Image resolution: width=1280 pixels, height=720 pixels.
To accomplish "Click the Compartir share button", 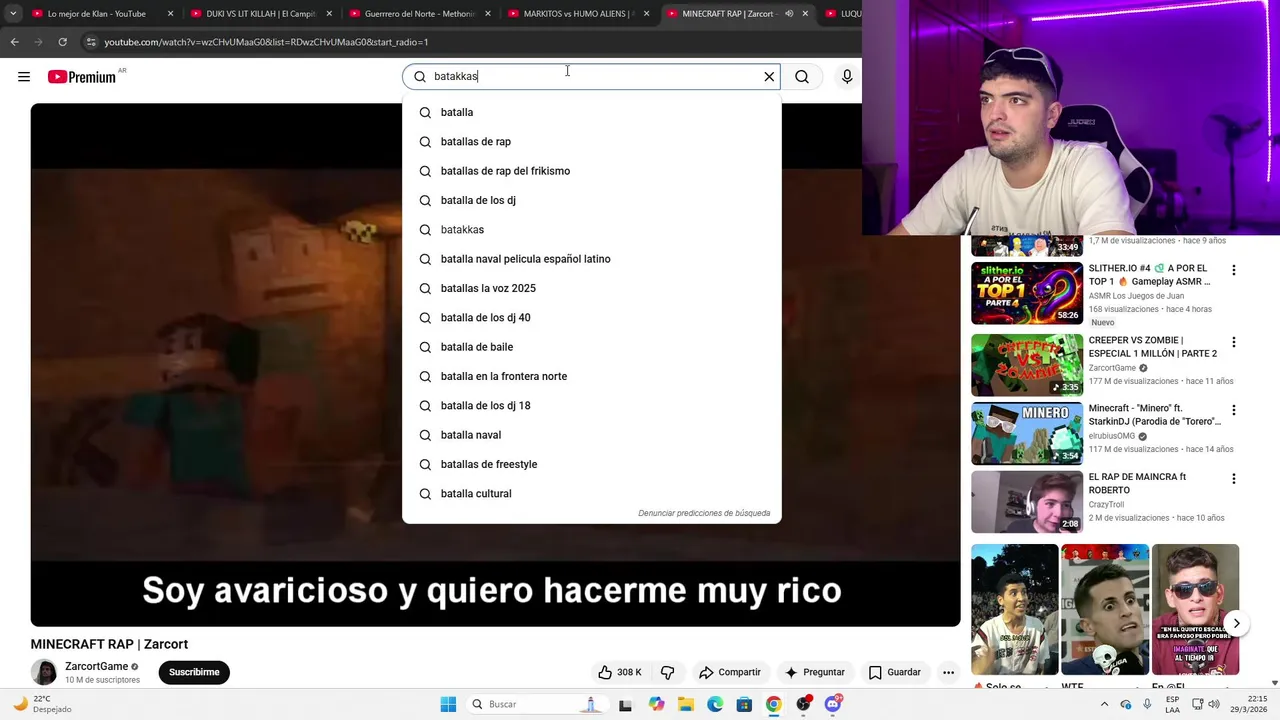I will (x=730, y=672).
